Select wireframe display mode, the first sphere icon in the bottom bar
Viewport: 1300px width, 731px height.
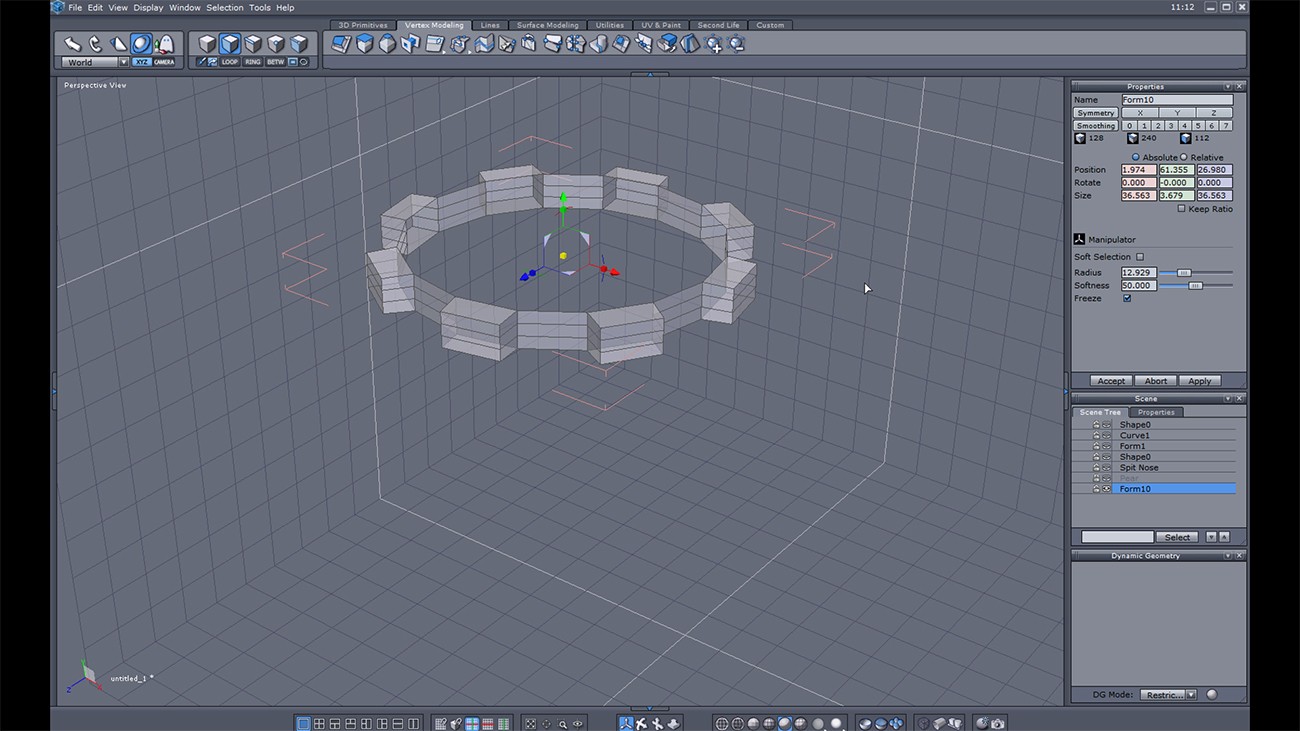tap(721, 723)
